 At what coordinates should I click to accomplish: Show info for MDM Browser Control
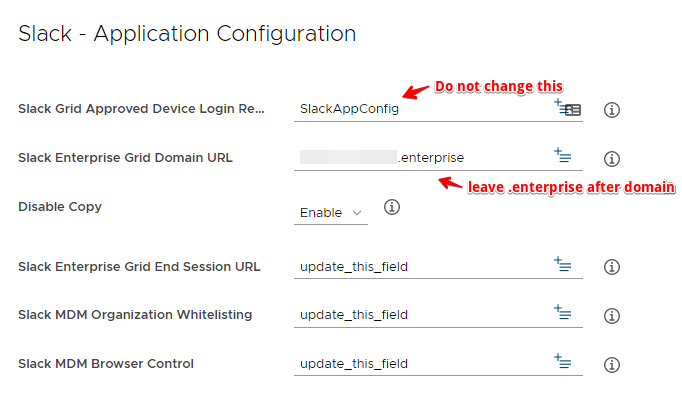tap(613, 363)
